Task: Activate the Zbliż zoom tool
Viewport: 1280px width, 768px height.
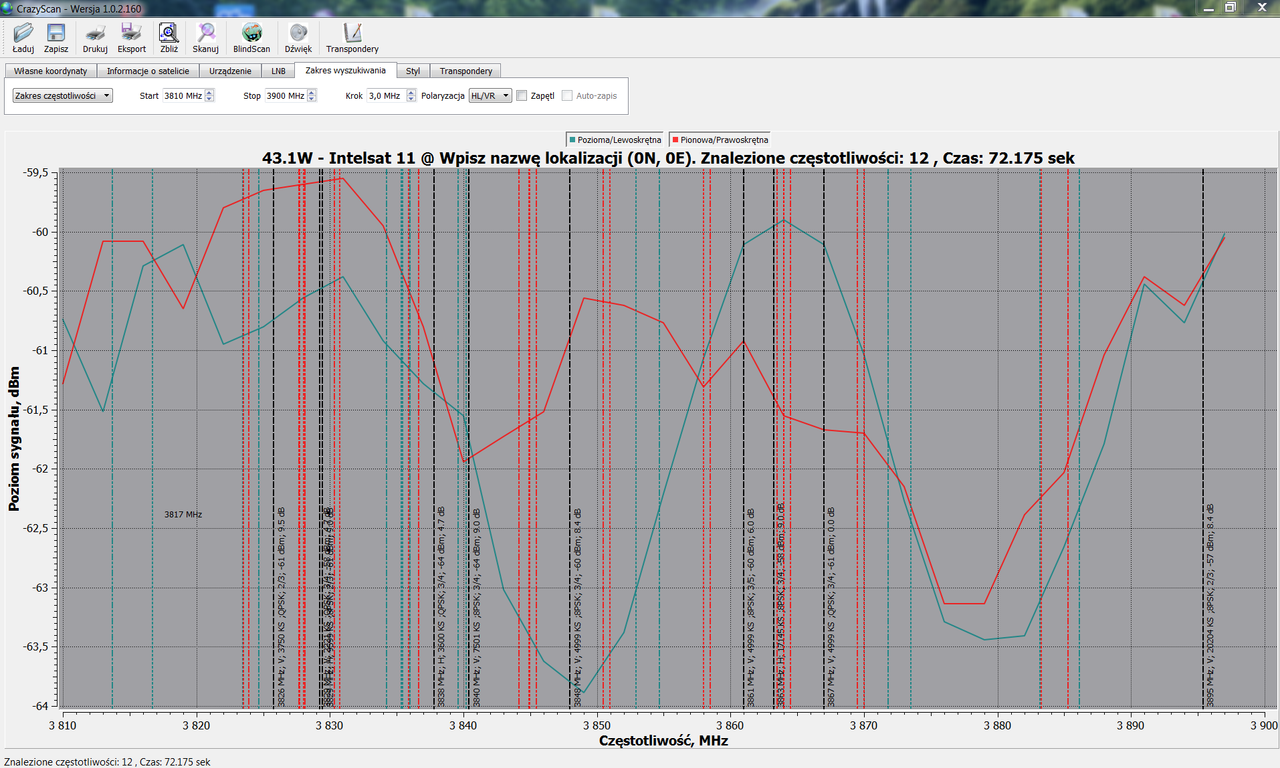Action: pos(169,38)
